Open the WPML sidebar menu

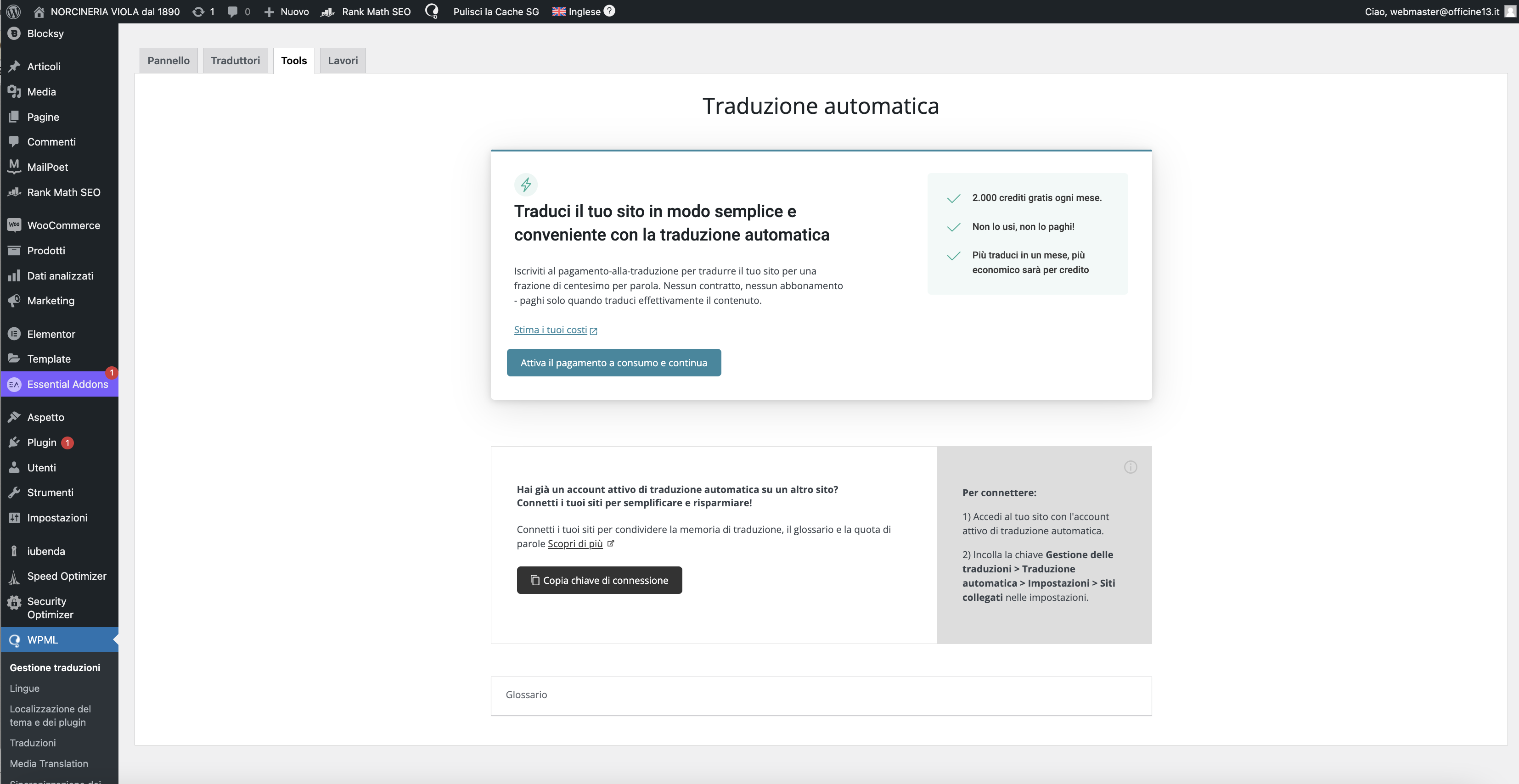pos(59,640)
